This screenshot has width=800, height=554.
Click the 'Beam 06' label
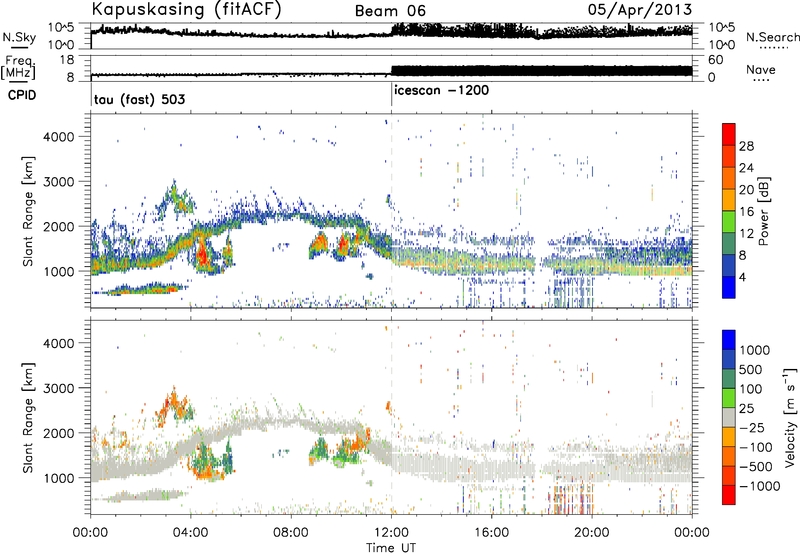(390, 11)
